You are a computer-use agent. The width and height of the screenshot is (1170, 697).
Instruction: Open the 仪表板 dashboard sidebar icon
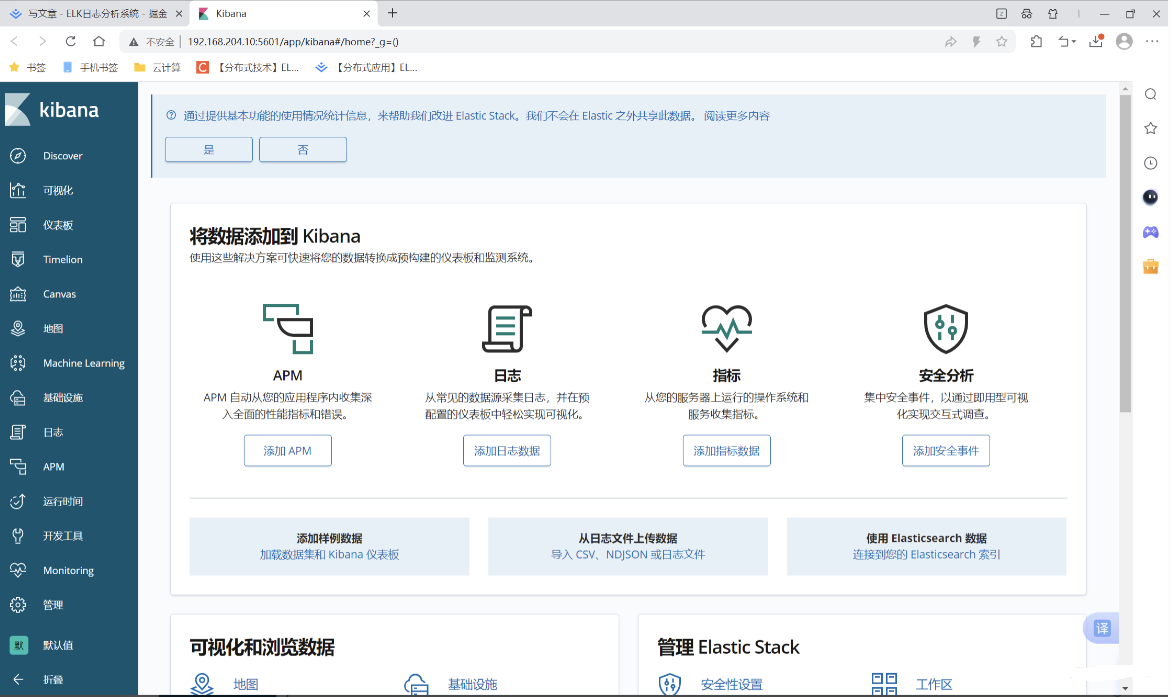tap(18, 225)
